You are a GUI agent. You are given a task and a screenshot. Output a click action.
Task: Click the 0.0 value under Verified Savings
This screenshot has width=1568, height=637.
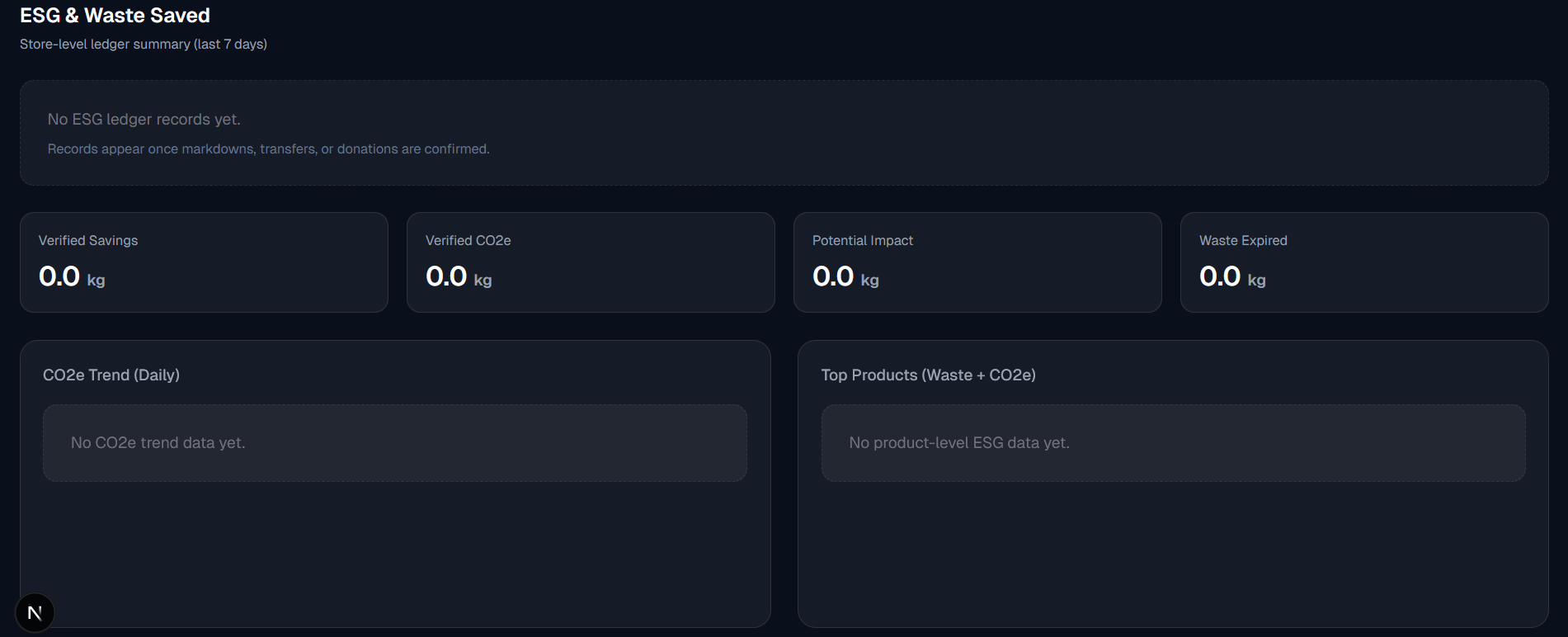click(59, 276)
